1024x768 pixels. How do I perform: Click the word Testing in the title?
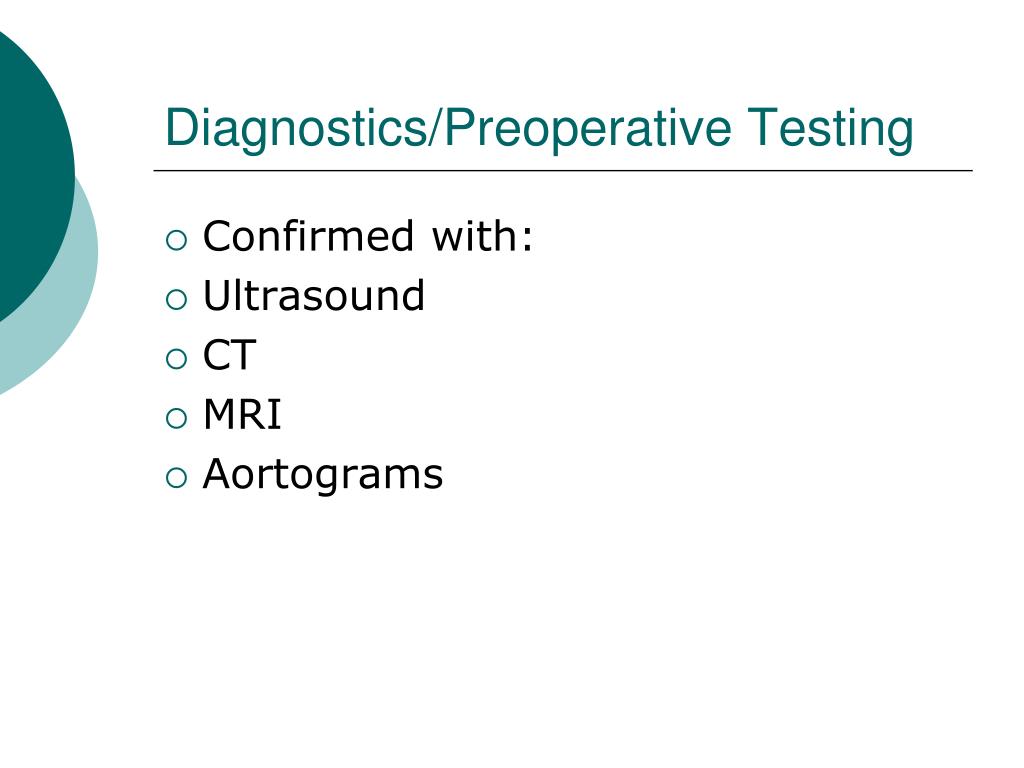tap(830, 129)
